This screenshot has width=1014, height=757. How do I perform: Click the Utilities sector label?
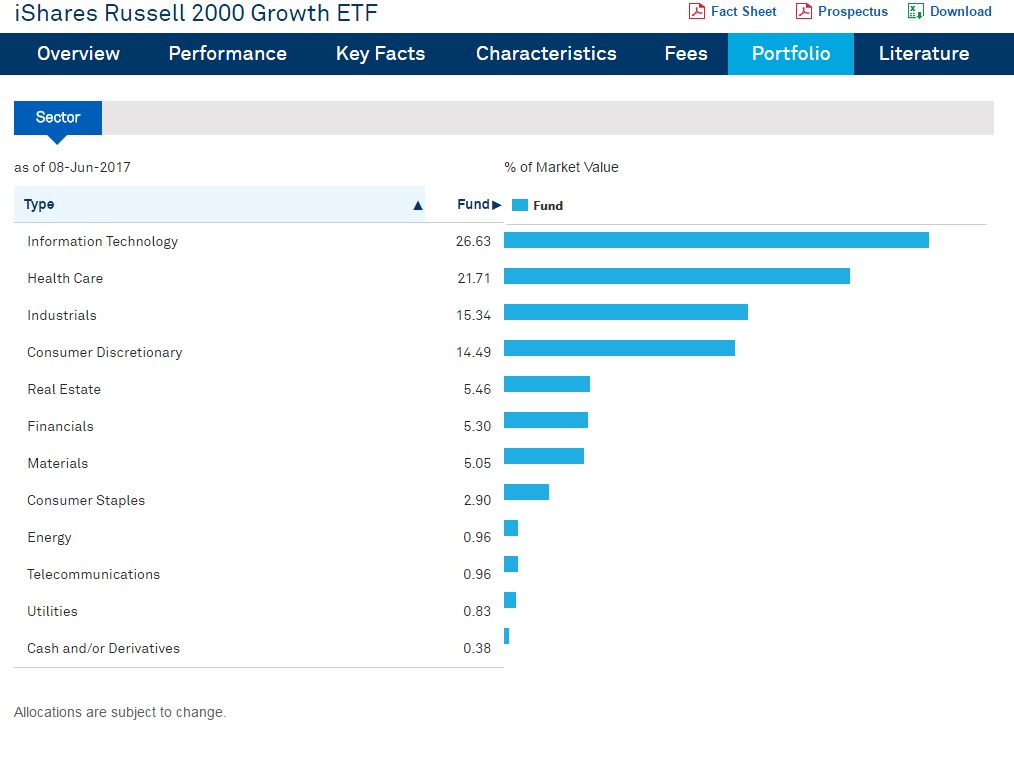[x=52, y=612]
